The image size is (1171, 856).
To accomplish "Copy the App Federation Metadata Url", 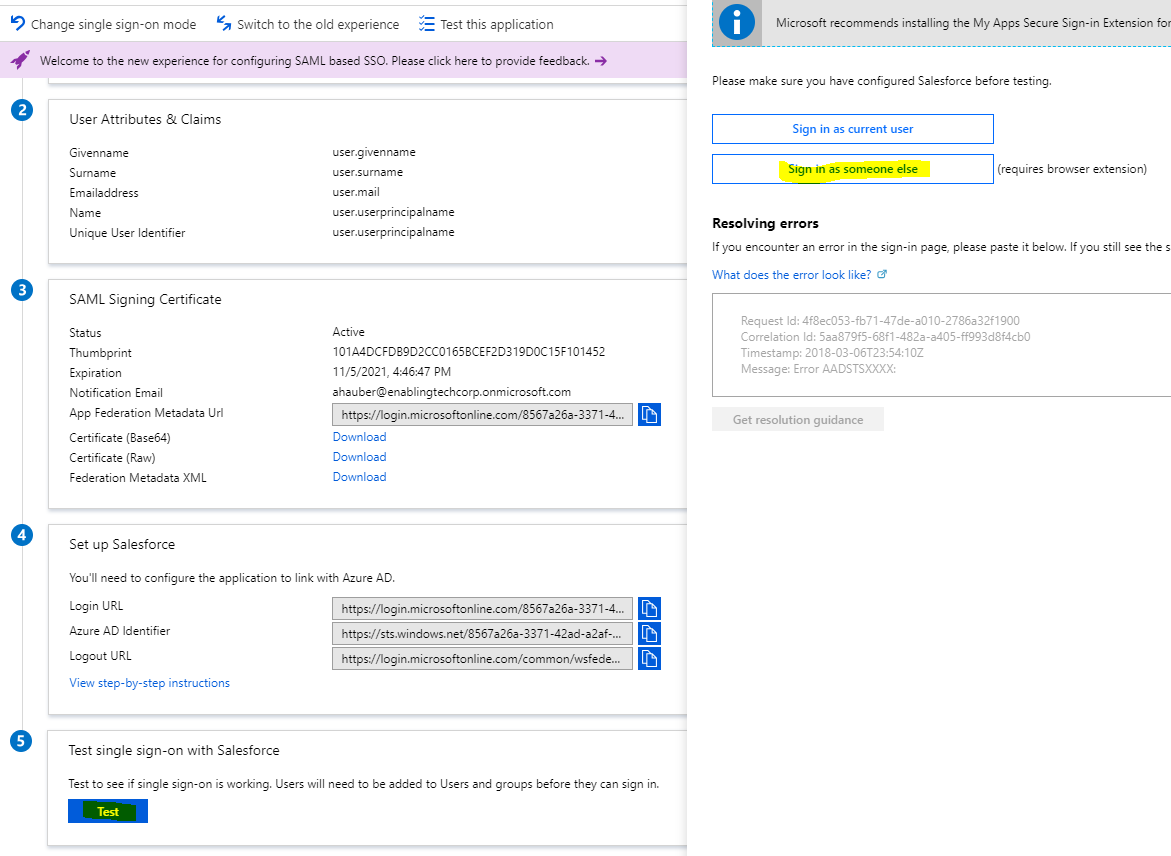I will [649, 415].
